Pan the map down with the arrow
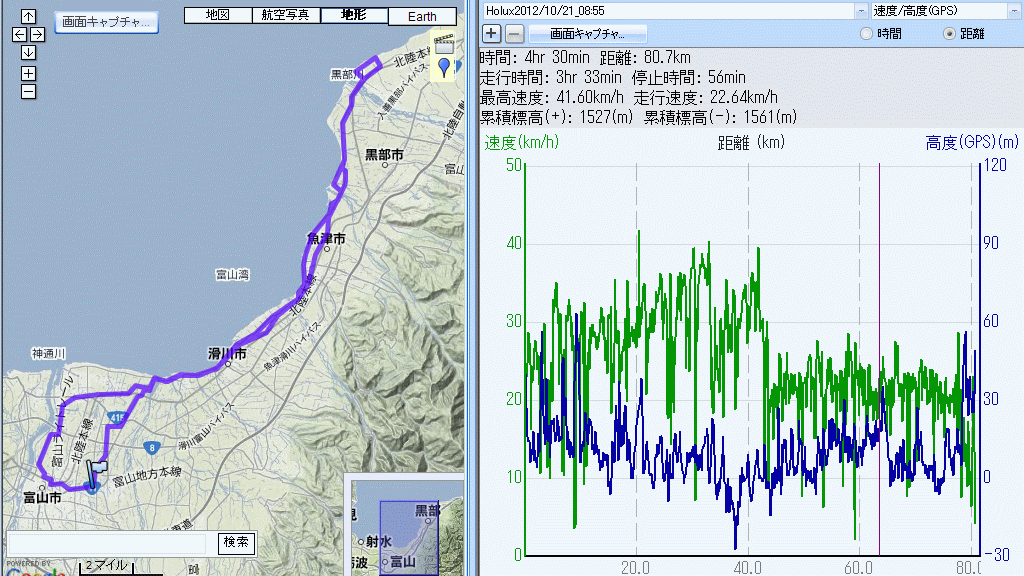 (x=28, y=53)
